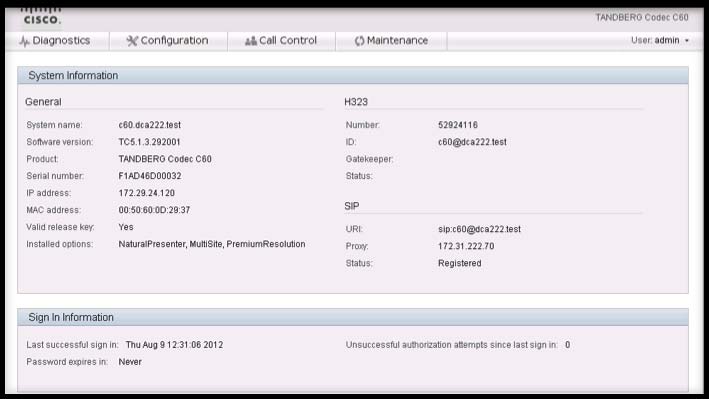Click the SIP URI label
This screenshot has width=709, height=399.
click(x=354, y=229)
